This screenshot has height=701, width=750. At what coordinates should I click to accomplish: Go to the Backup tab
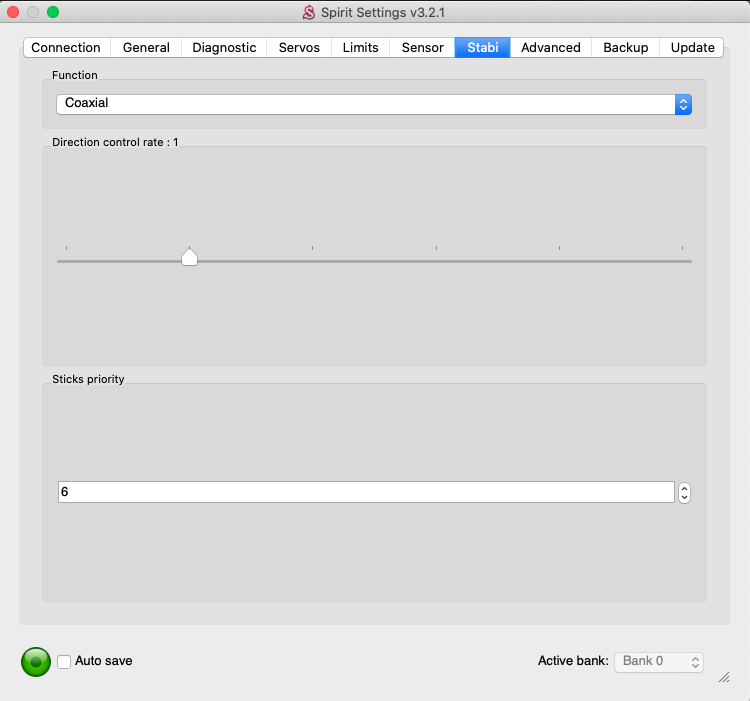tap(625, 47)
